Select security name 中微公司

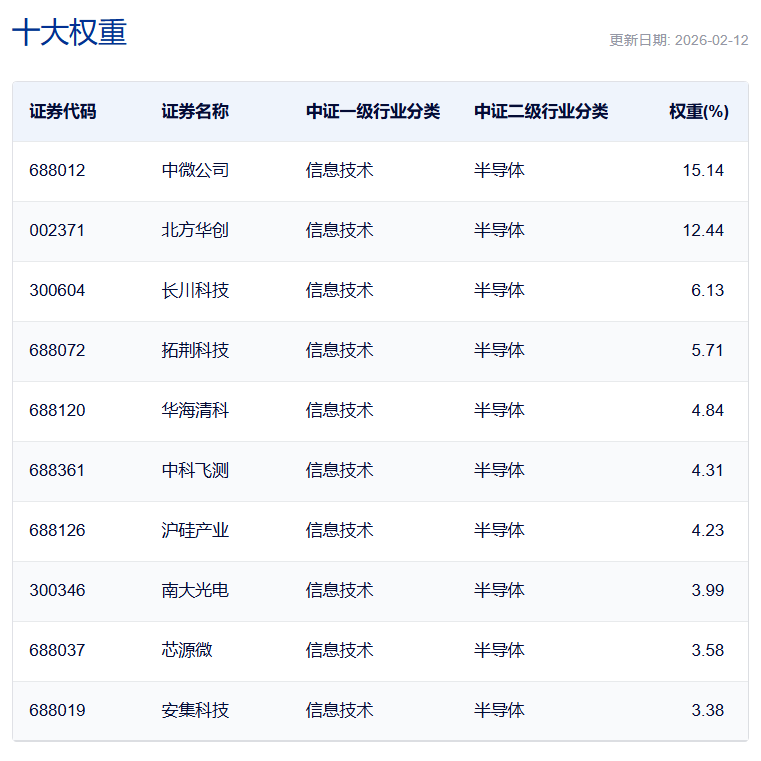195,170
